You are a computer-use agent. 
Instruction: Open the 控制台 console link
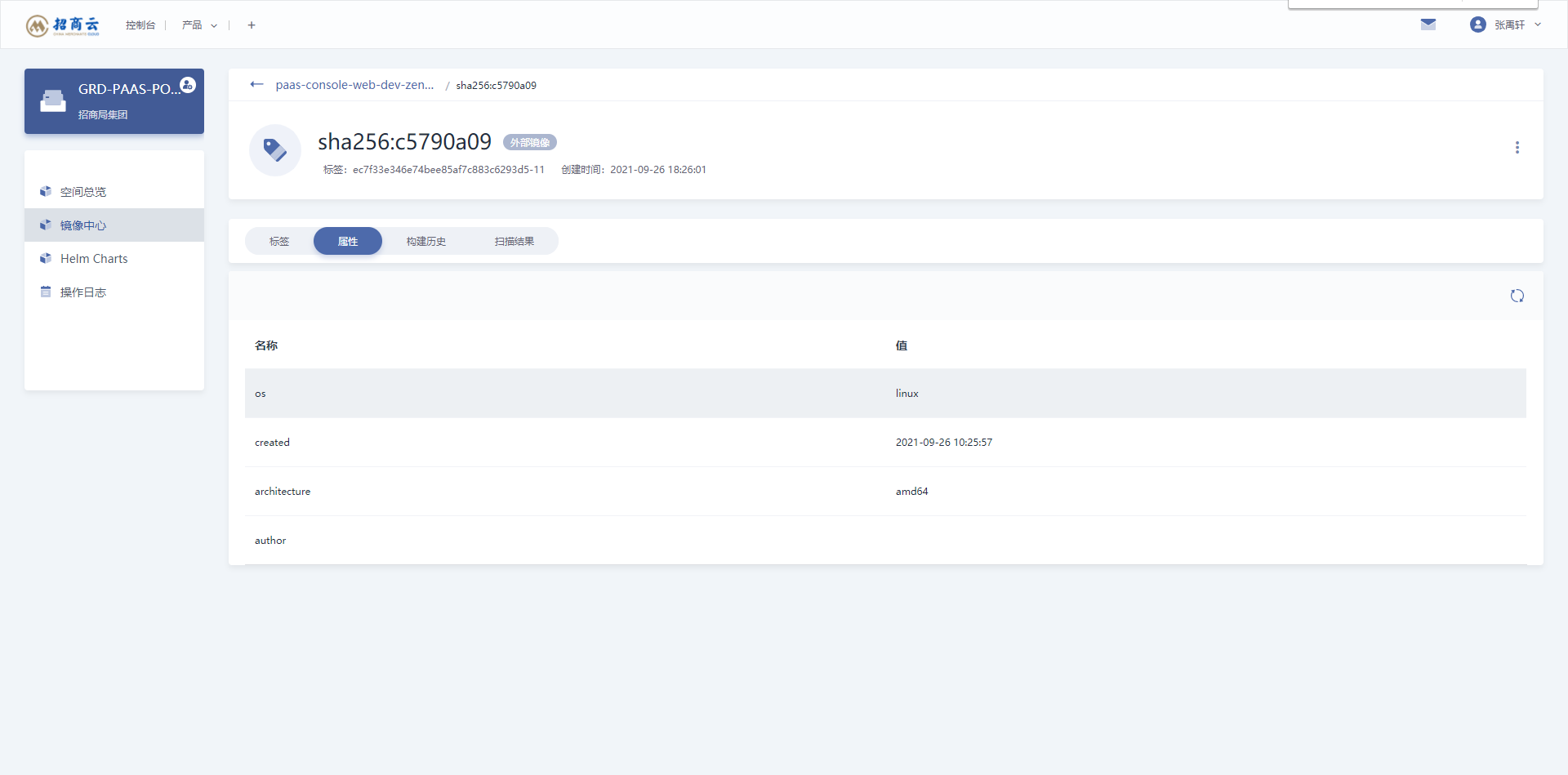point(140,25)
